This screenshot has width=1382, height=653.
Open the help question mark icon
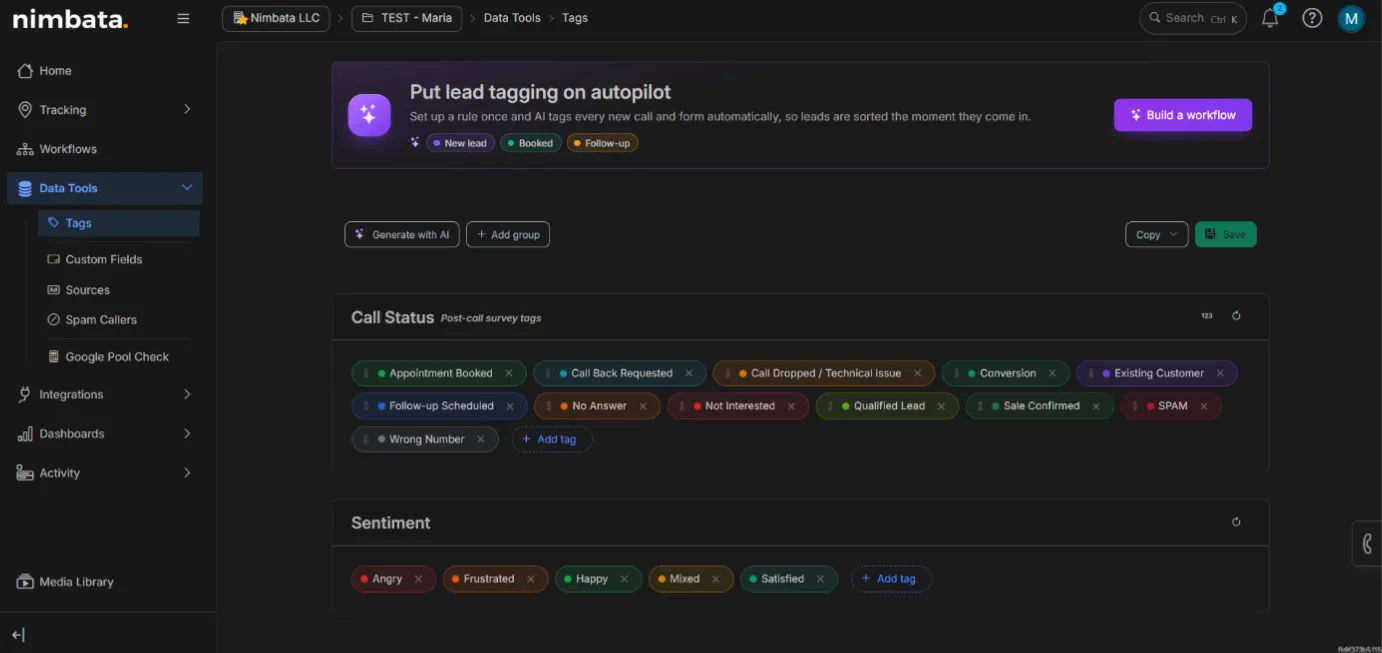point(1312,18)
